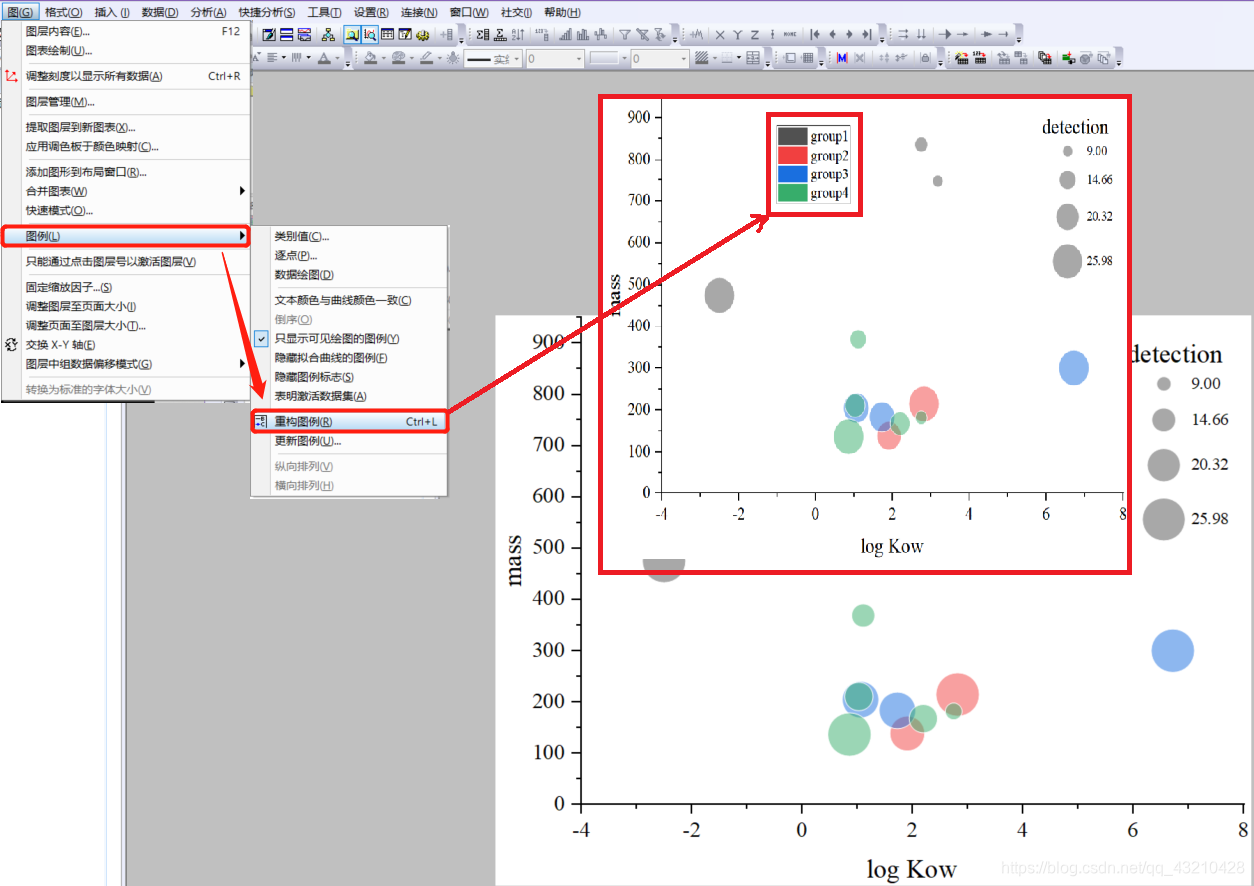Choose 重构图例(R) menu entry

click(x=348, y=422)
